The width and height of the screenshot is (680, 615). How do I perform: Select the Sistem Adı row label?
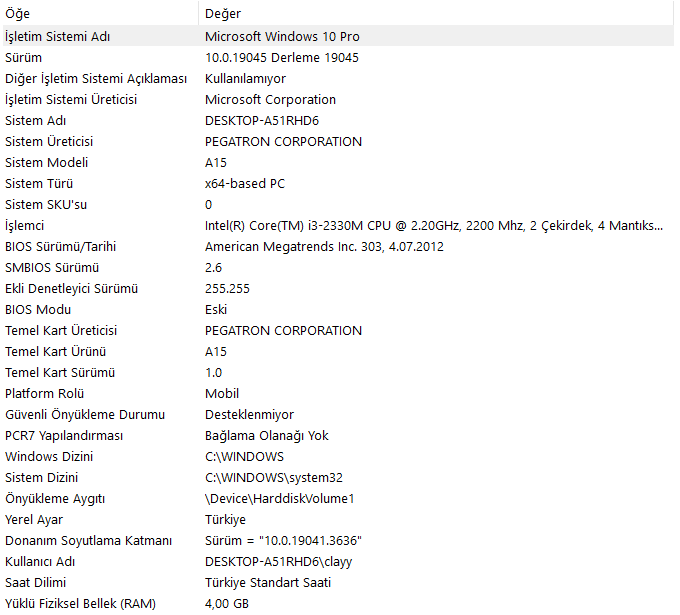pos(35,121)
